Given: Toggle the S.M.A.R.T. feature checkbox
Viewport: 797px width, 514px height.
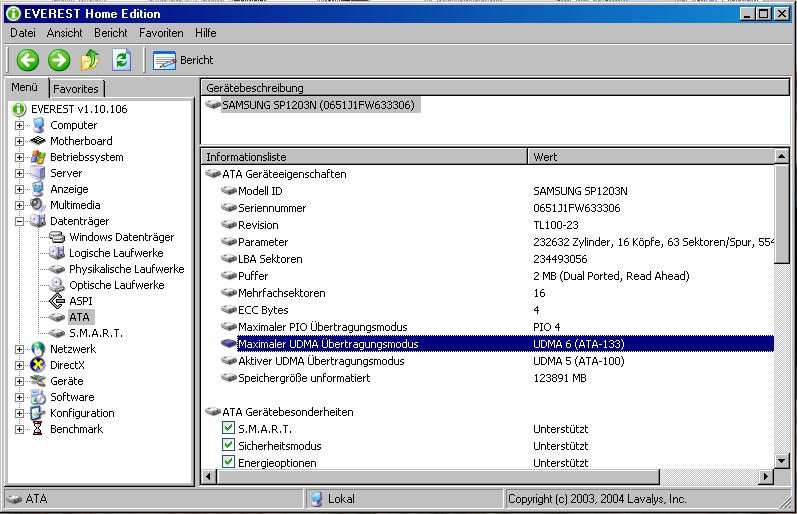Looking at the screenshot, I should click(x=229, y=428).
